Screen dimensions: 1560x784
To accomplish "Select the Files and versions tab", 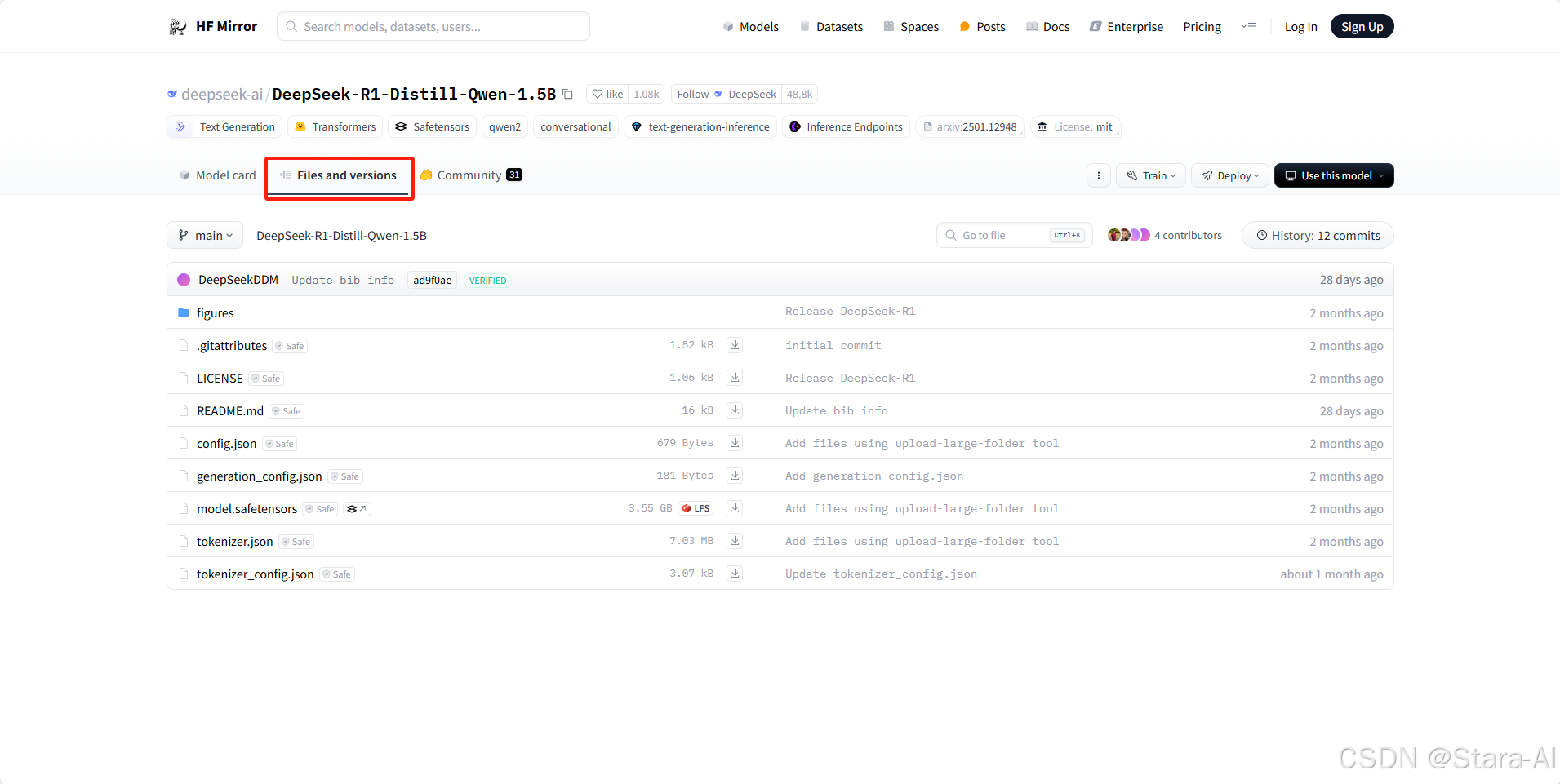I will [x=338, y=175].
